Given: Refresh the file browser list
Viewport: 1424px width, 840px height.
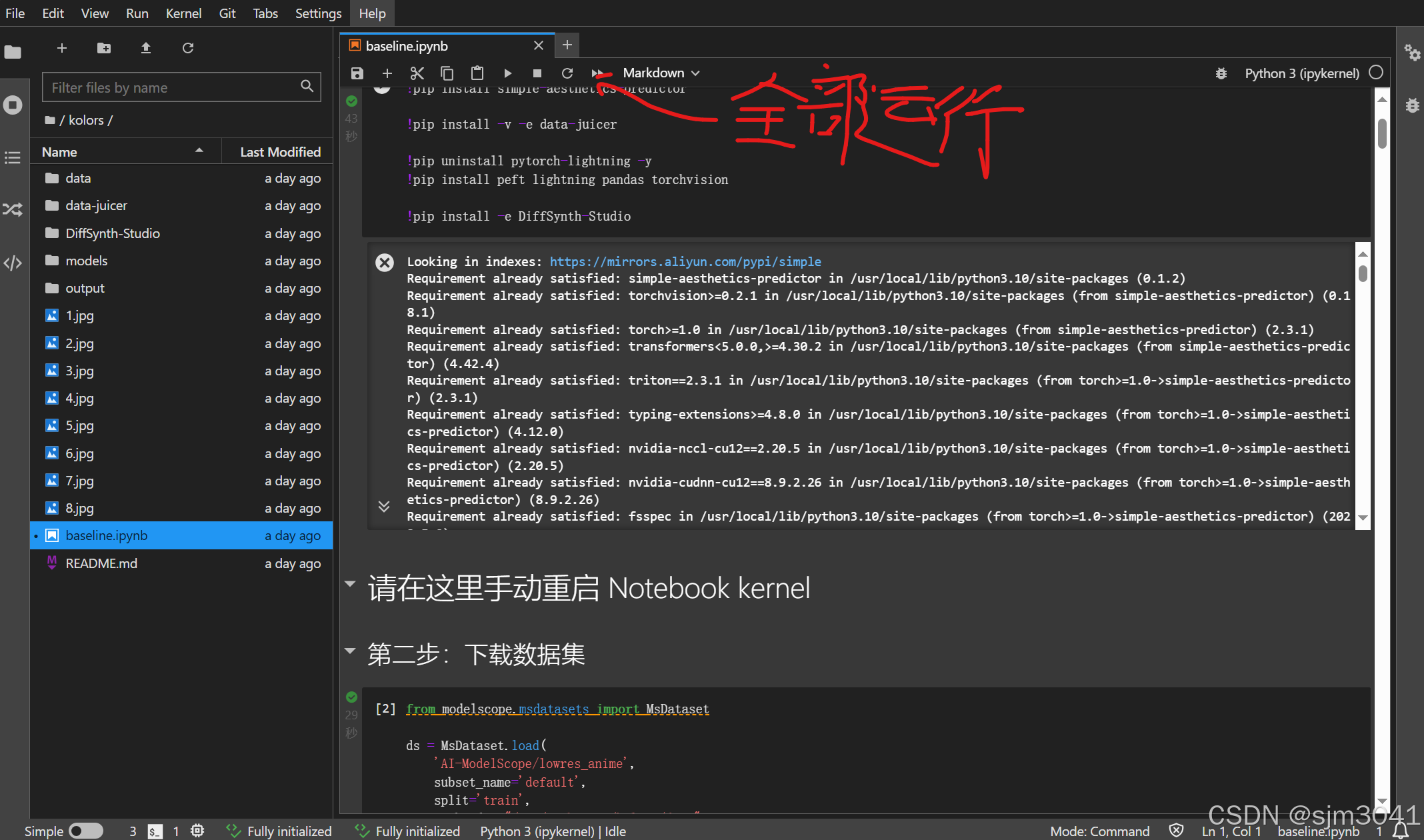Looking at the screenshot, I should point(188,48).
